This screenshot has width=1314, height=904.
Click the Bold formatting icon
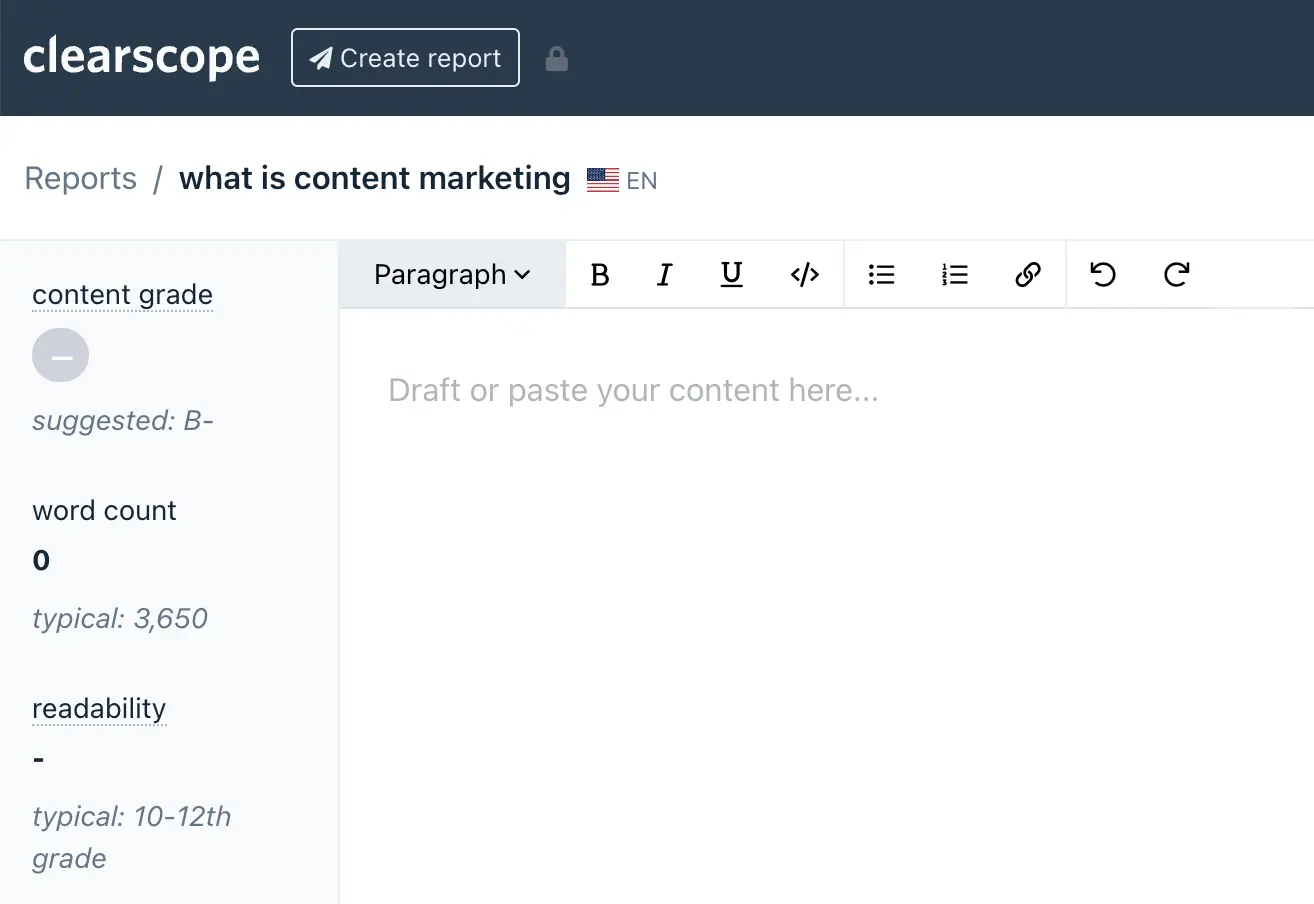click(600, 275)
